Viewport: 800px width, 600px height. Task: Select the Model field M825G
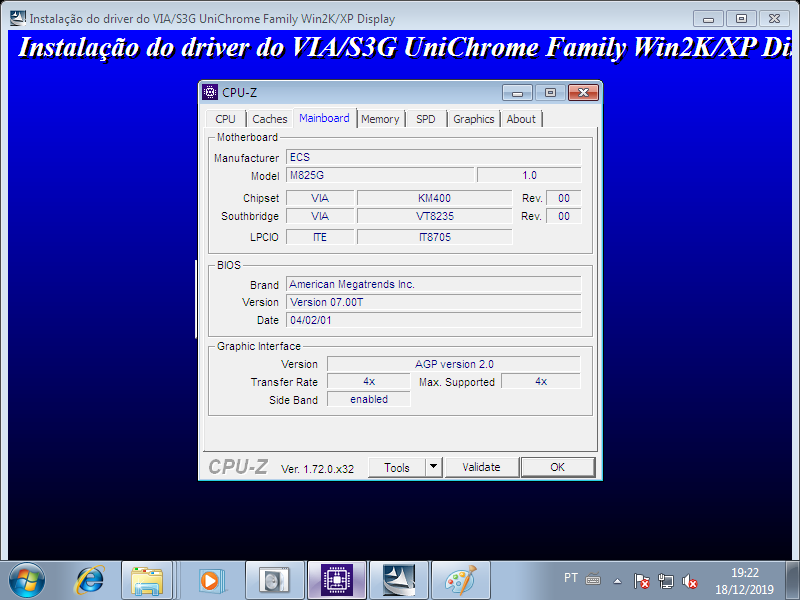[380, 175]
